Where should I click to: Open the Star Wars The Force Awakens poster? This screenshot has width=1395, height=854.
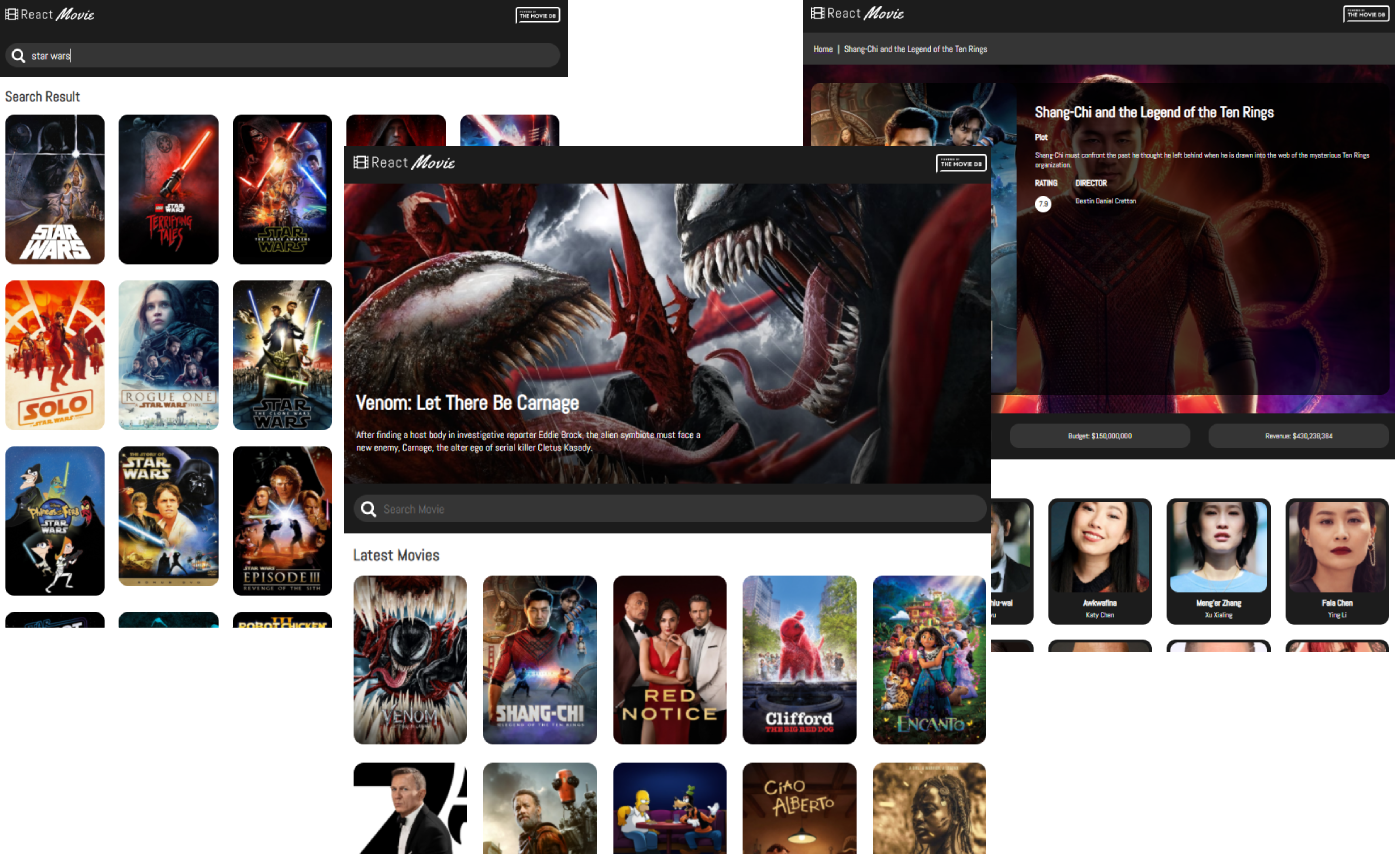[x=282, y=189]
